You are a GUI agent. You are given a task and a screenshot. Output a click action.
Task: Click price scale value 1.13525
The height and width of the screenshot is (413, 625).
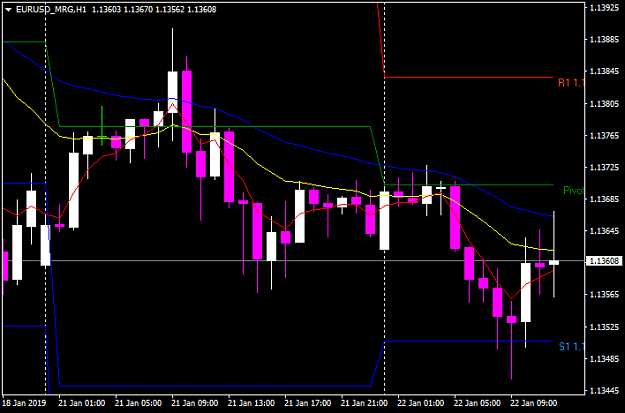605,326
